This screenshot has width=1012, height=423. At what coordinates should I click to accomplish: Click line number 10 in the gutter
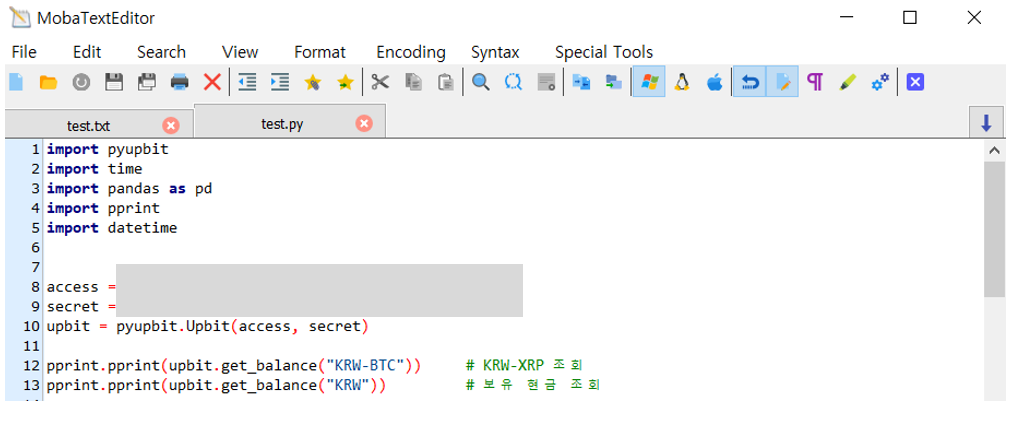31,327
